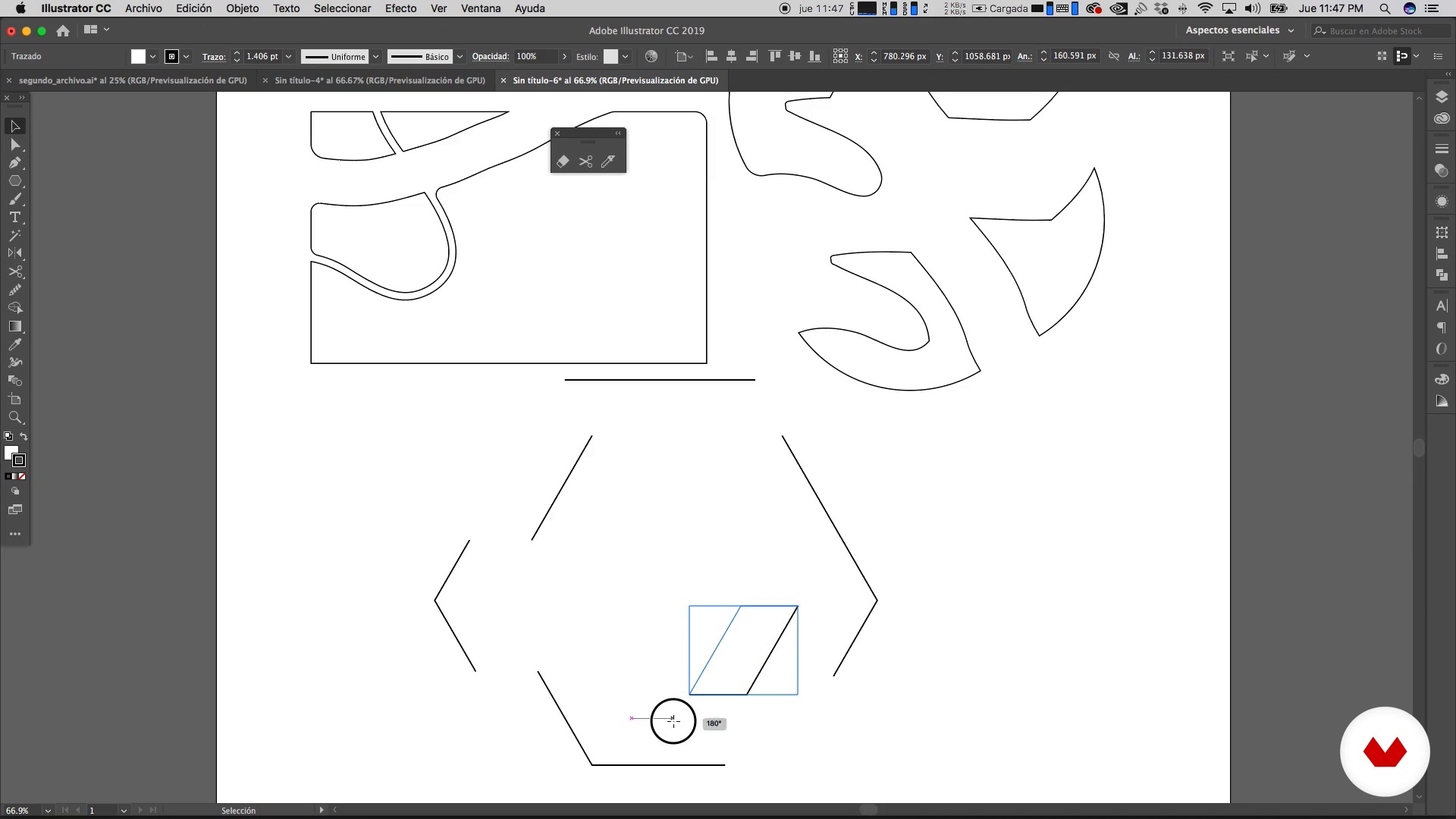The height and width of the screenshot is (819, 1456).
Task: Select the Eyedropper tool in the left toolbar
Action: (x=14, y=344)
